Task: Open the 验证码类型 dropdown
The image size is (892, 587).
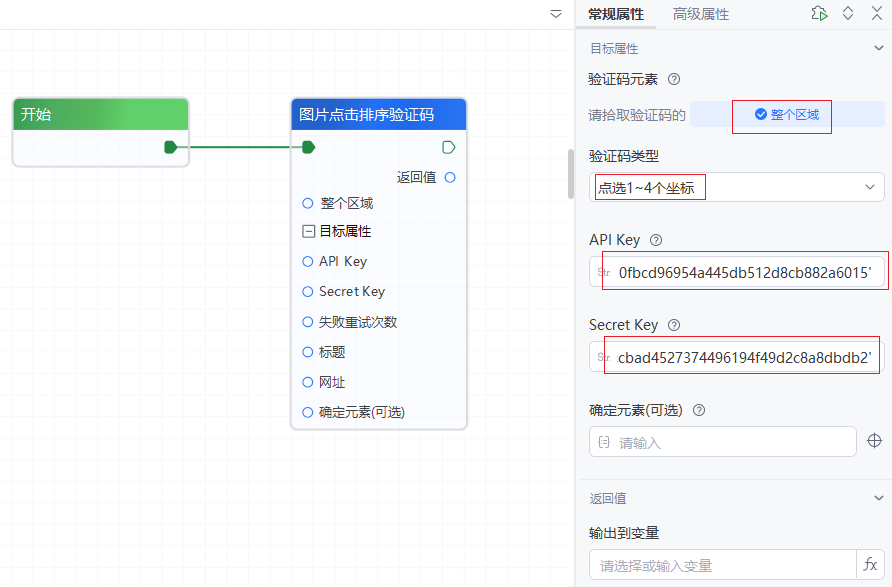Action: coord(736,187)
